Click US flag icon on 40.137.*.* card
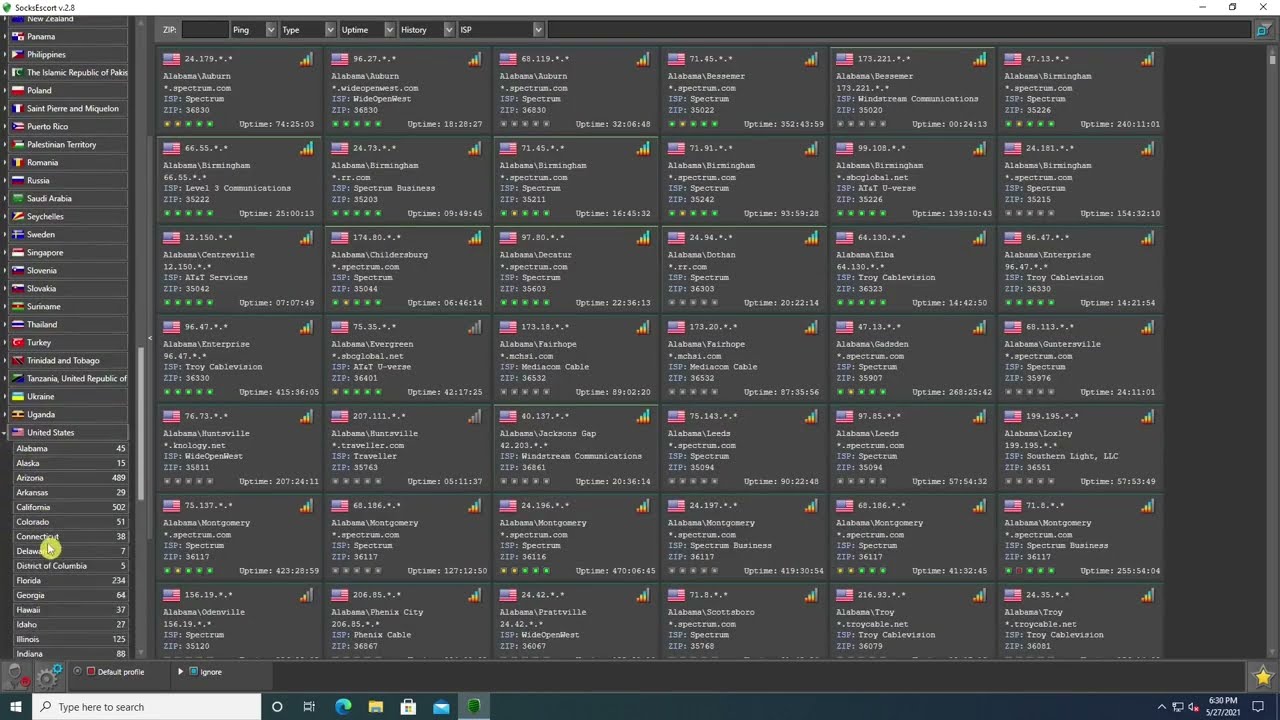1280x720 pixels. tap(508, 416)
